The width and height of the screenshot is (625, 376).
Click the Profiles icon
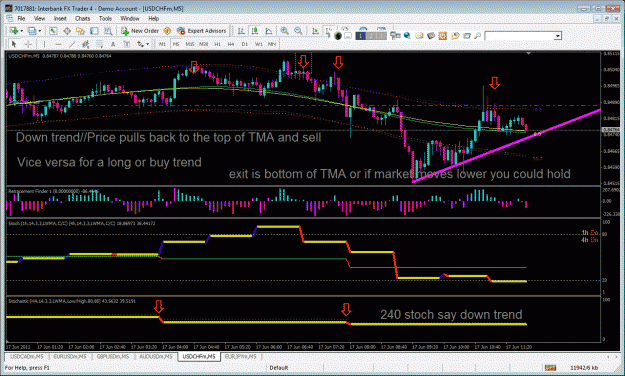(31, 31)
